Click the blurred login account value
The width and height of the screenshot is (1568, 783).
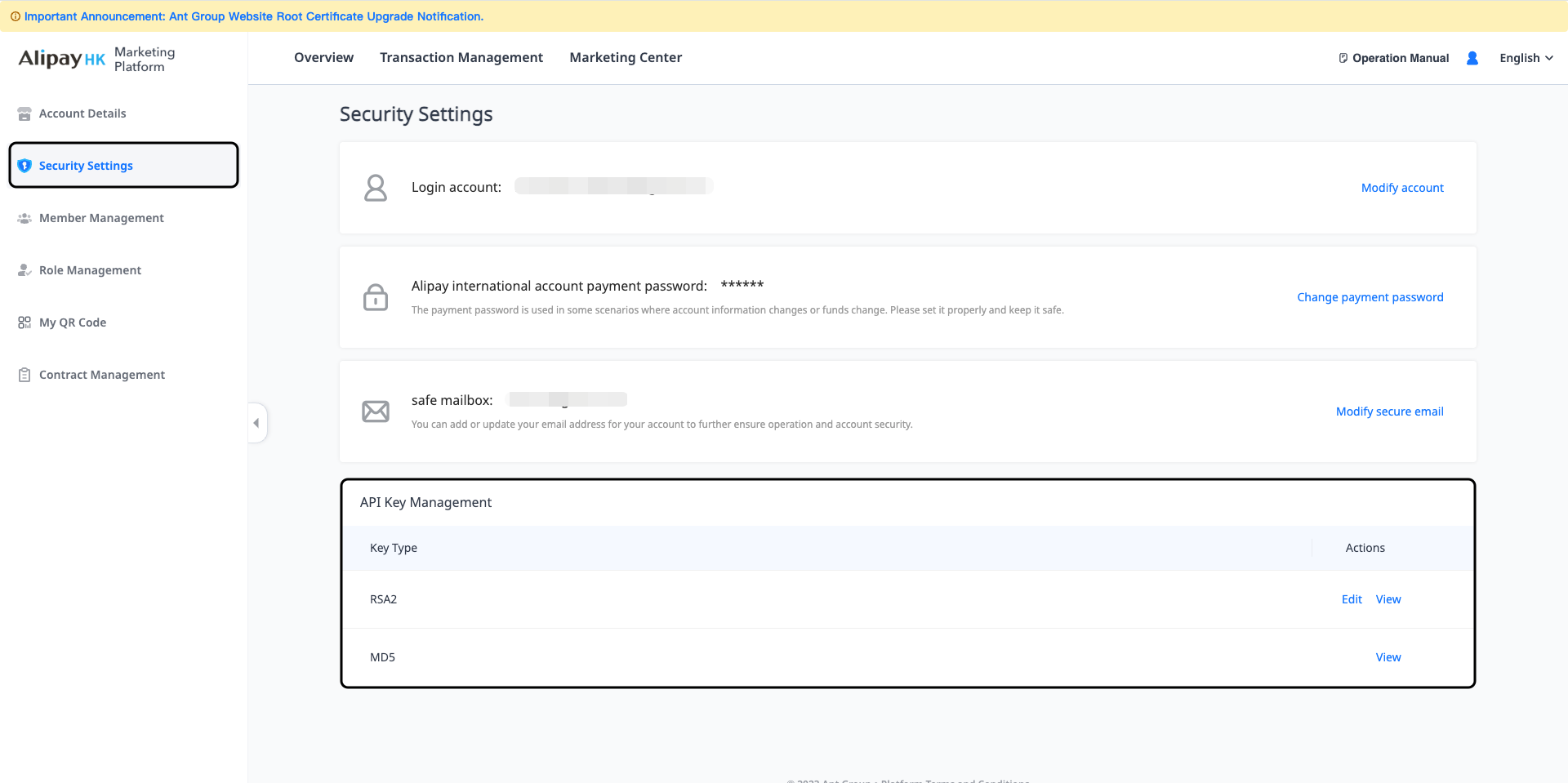pos(614,186)
